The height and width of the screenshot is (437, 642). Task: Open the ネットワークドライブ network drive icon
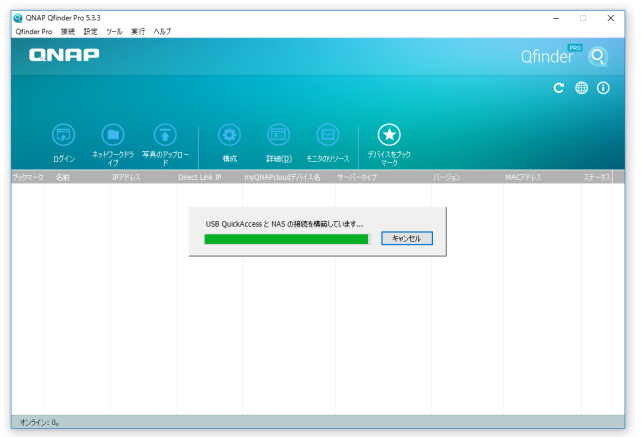[x=113, y=135]
